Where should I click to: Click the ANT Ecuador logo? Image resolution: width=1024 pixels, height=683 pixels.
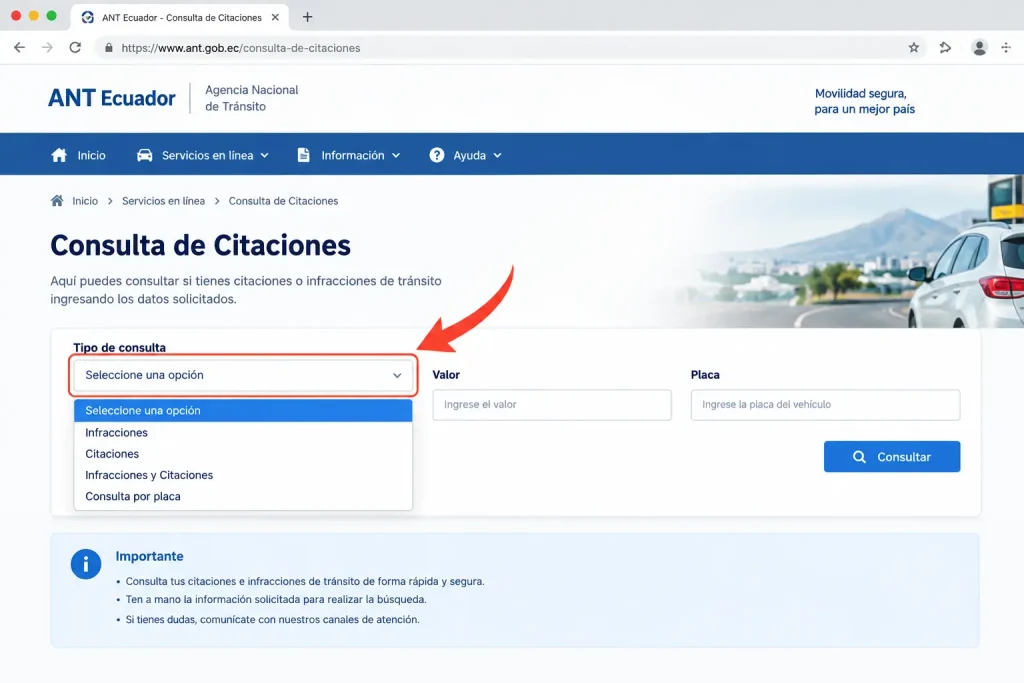tap(112, 98)
